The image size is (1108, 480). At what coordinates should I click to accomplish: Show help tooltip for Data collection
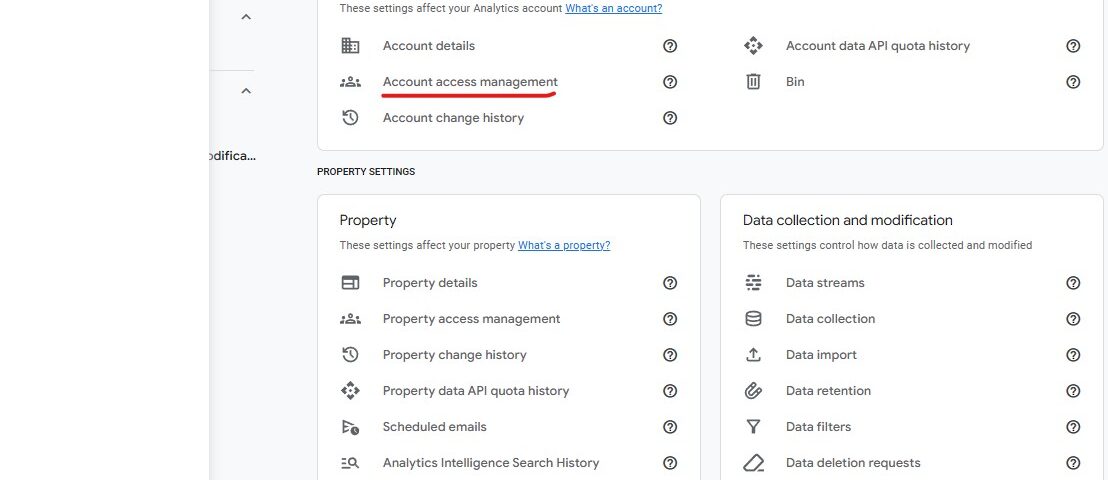(x=1073, y=319)
